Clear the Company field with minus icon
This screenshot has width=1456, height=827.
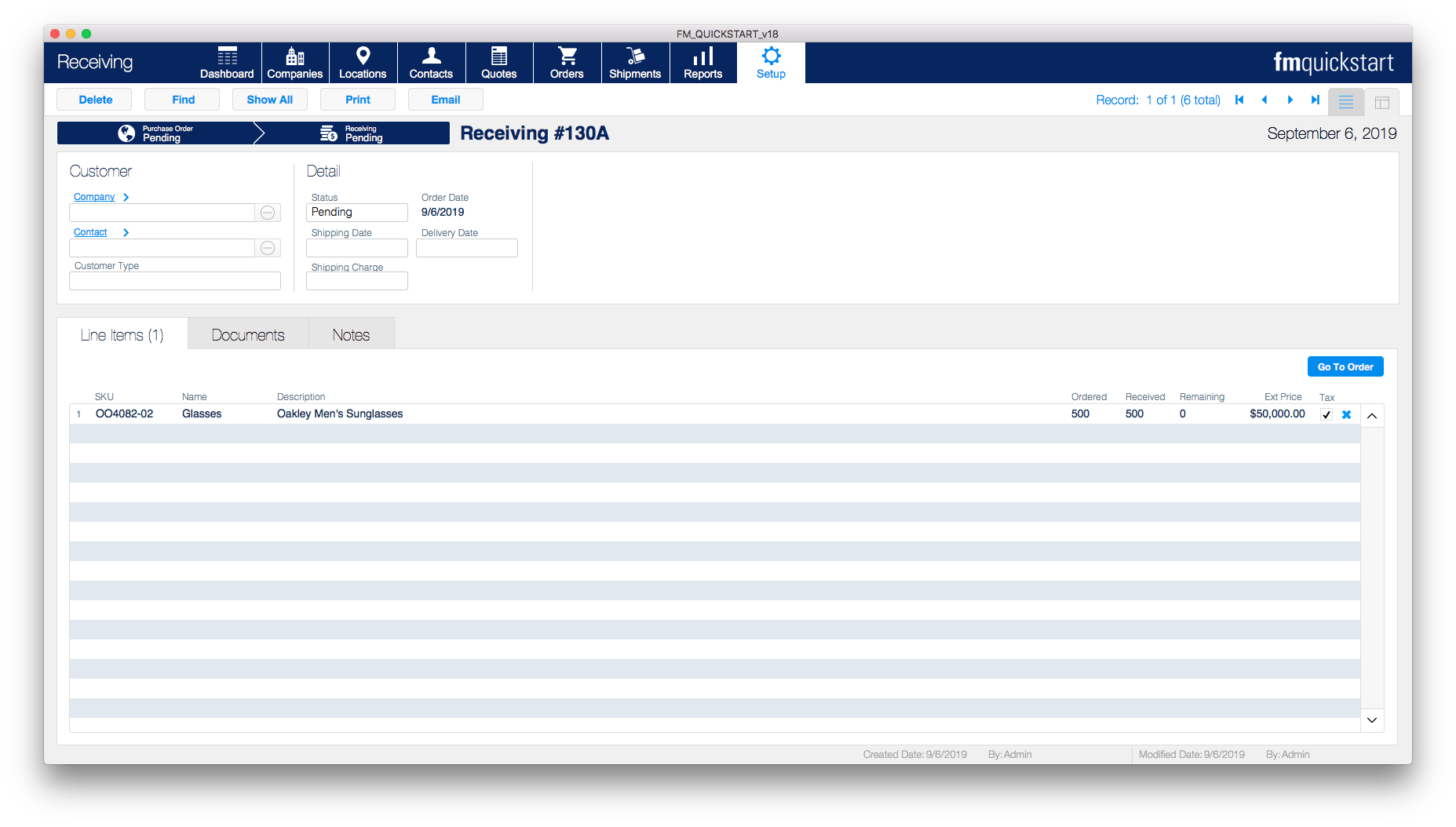268,213
